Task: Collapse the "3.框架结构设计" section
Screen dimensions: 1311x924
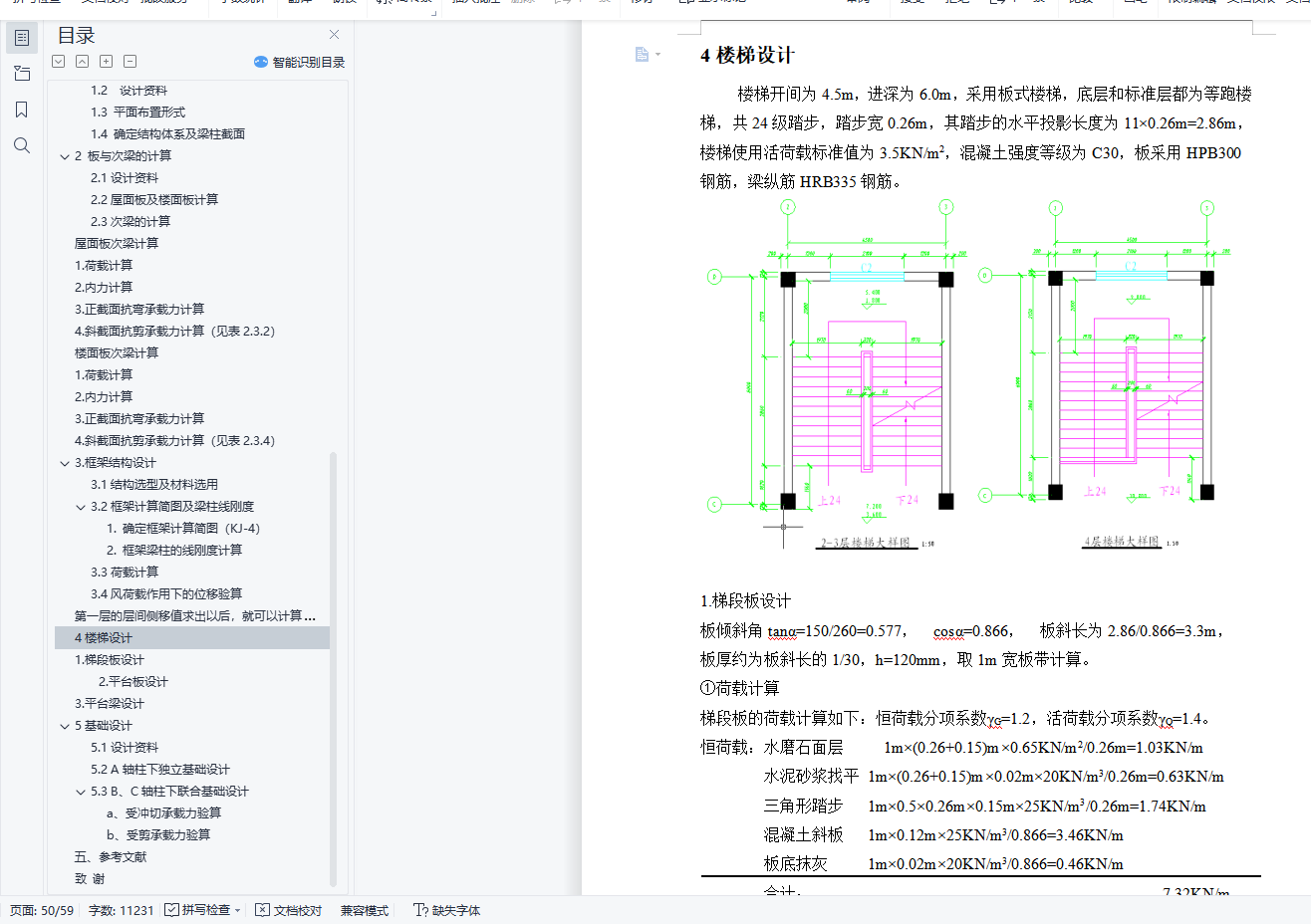Action: [x=65, y=463]
